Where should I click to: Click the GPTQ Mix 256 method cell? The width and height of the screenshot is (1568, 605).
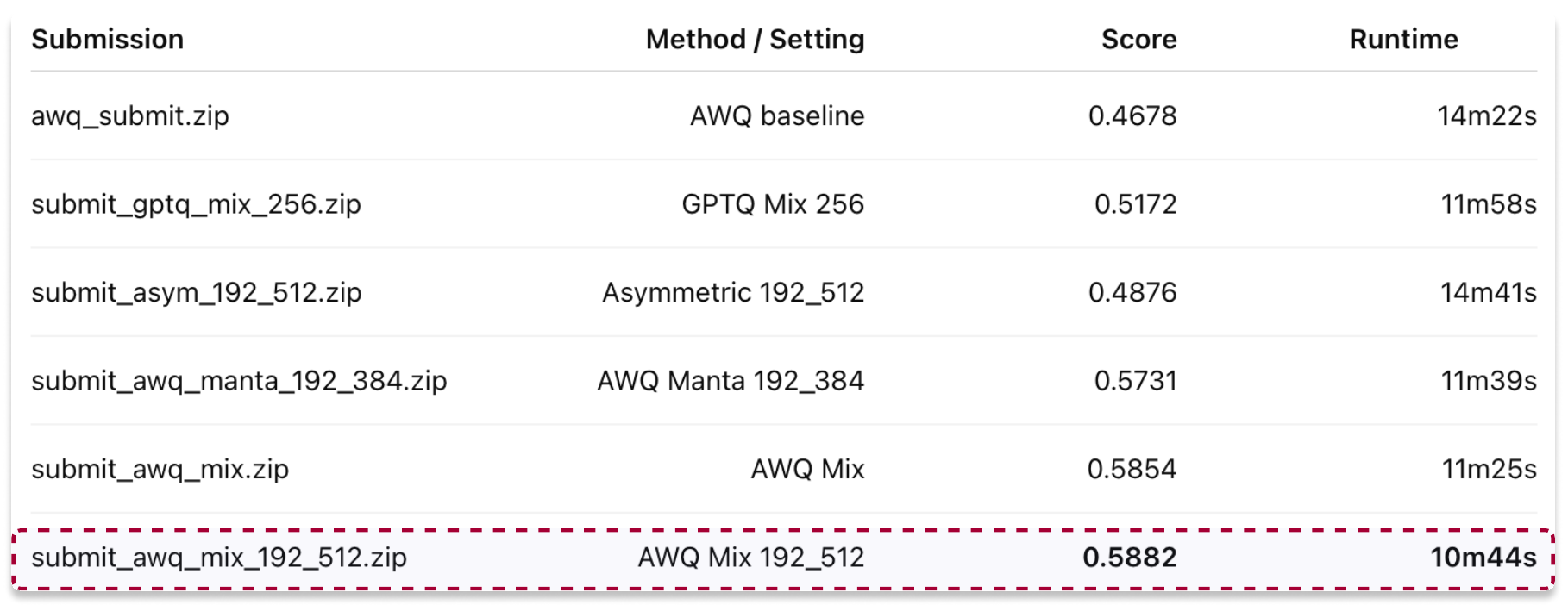[x=773, y=204]
